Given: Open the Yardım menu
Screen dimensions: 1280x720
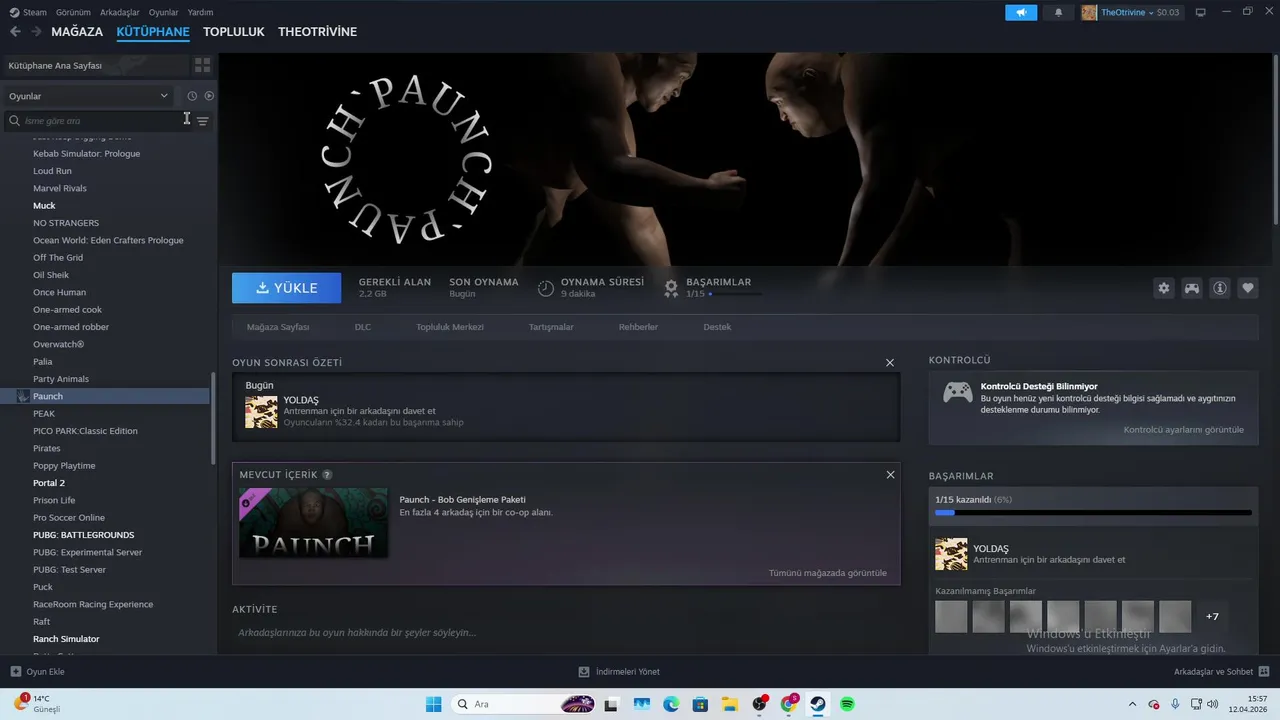Looking at the screenshot, I should pyautogui.click(x=200, y=12).
